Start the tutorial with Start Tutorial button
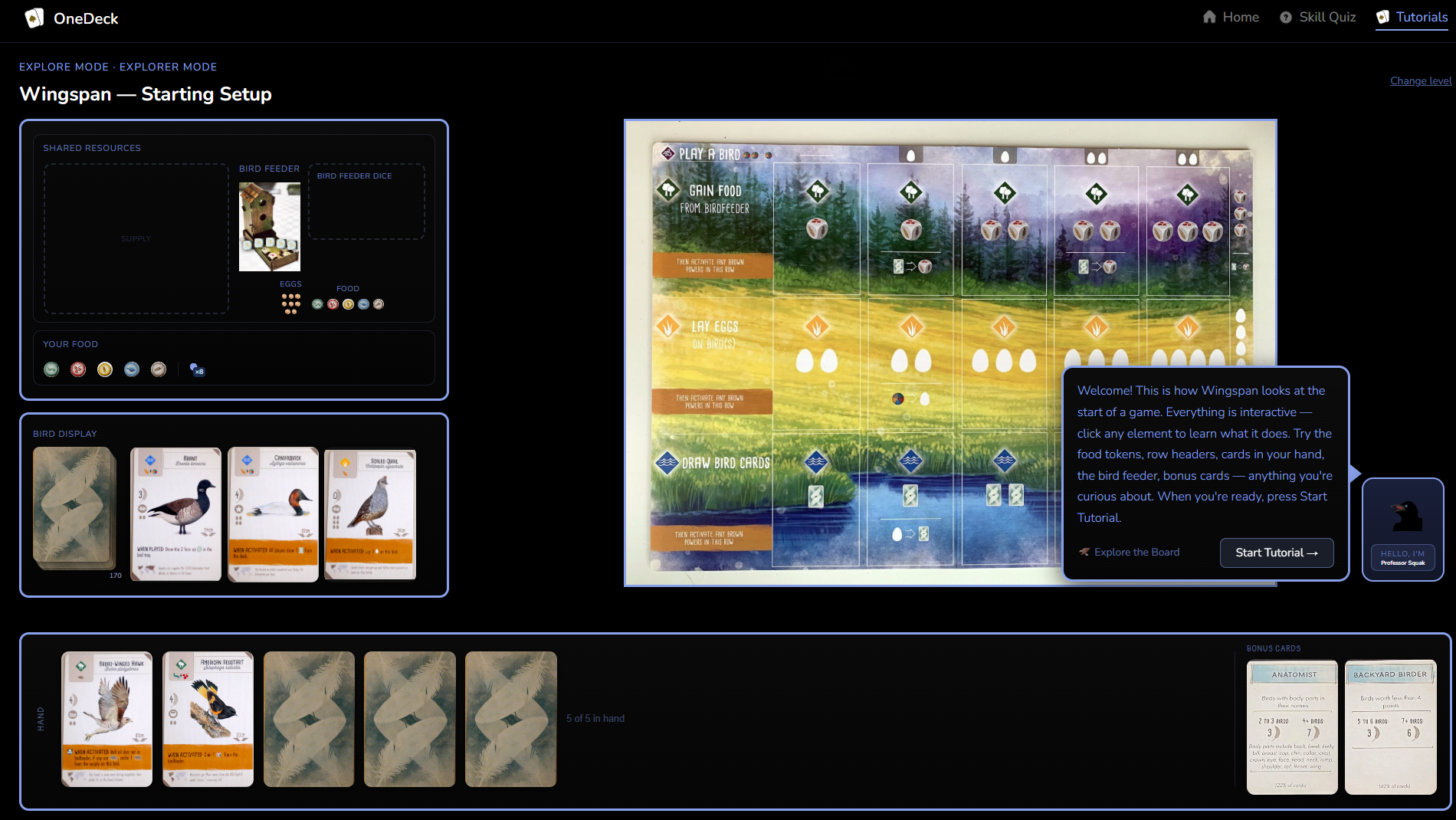The image size is (1456, 820). (1277, 553)
